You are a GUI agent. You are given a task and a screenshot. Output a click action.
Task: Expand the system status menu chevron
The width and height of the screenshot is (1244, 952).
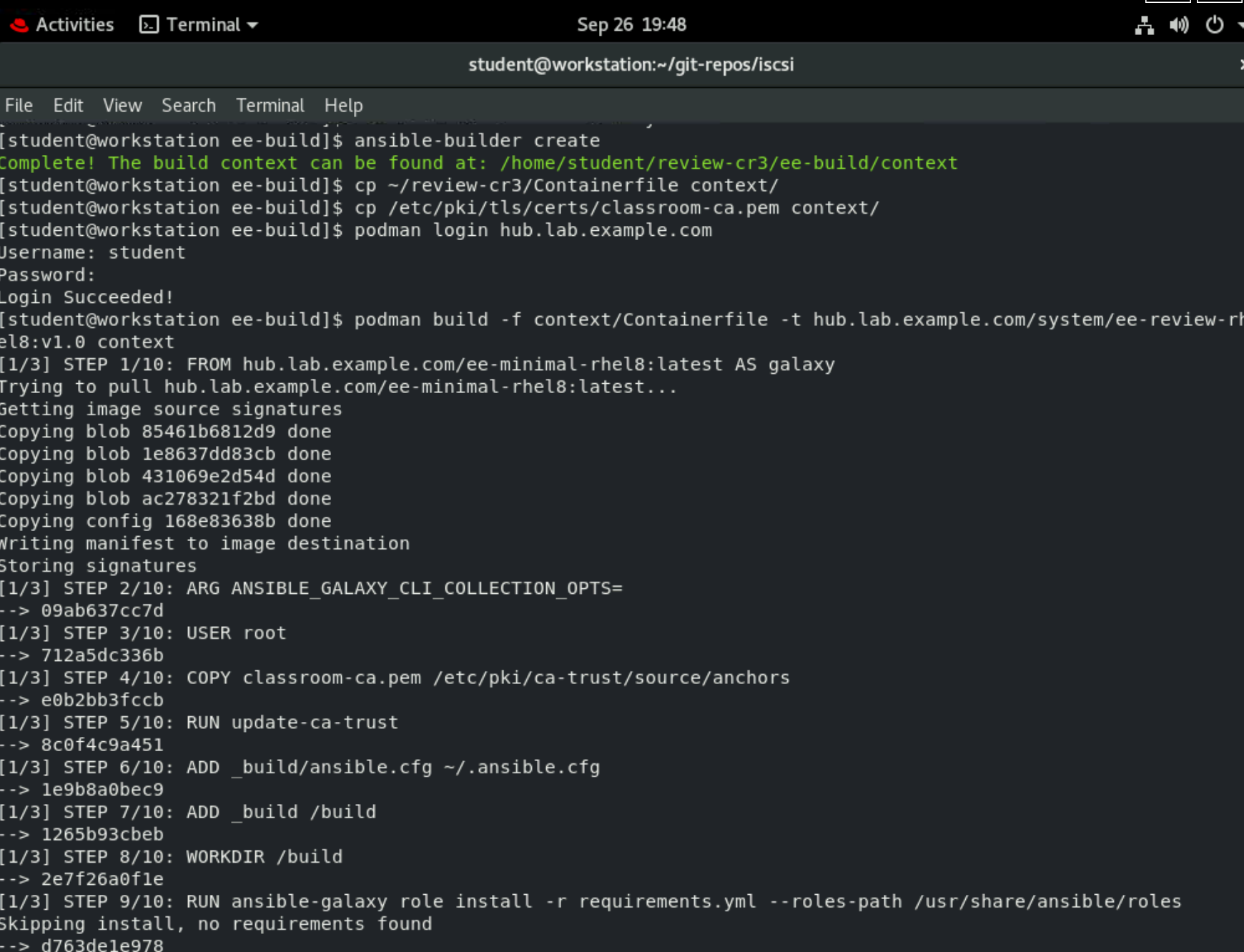point(1239,26)
